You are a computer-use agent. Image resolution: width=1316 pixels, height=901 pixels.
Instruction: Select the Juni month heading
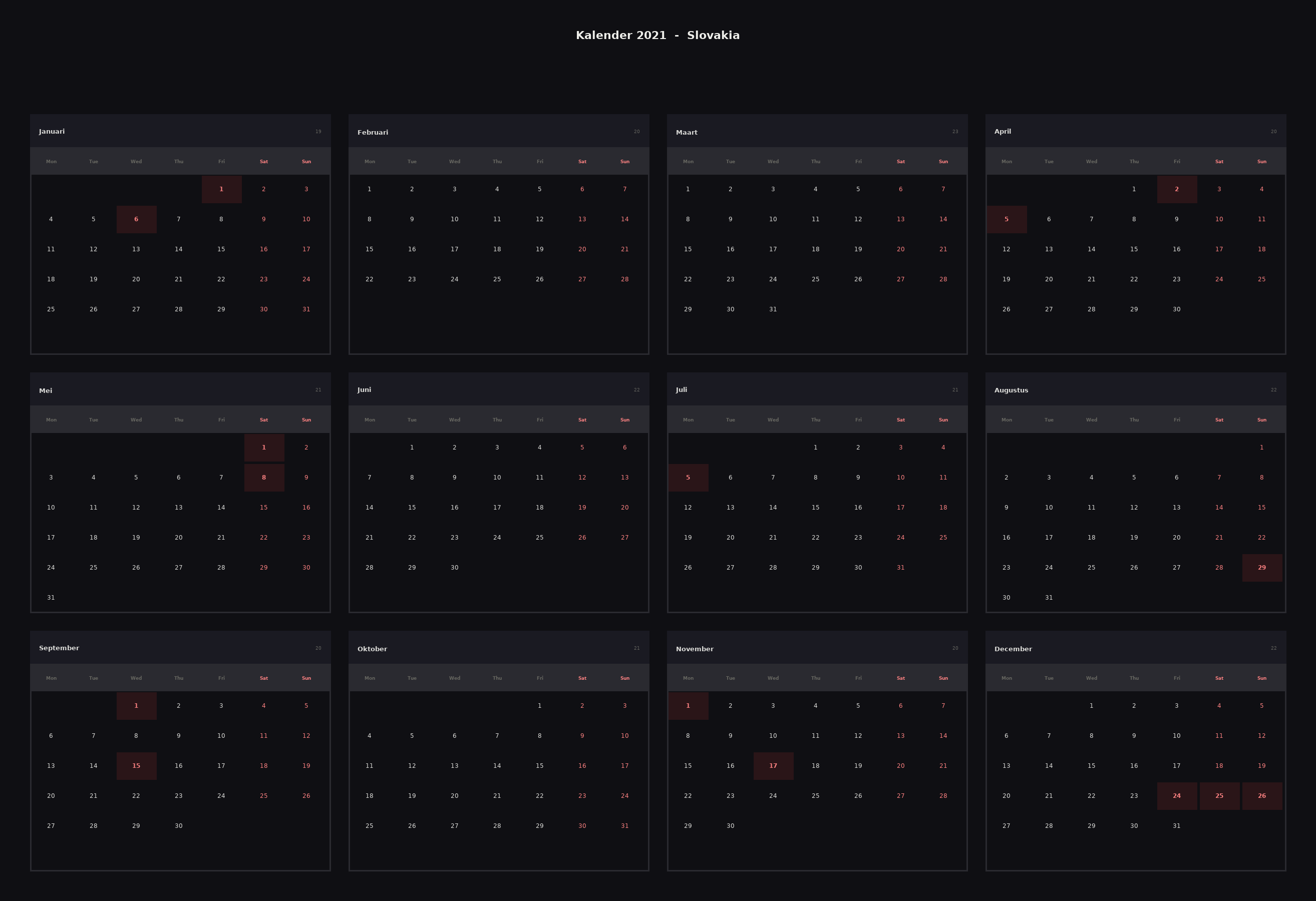[x=364, y=389]
